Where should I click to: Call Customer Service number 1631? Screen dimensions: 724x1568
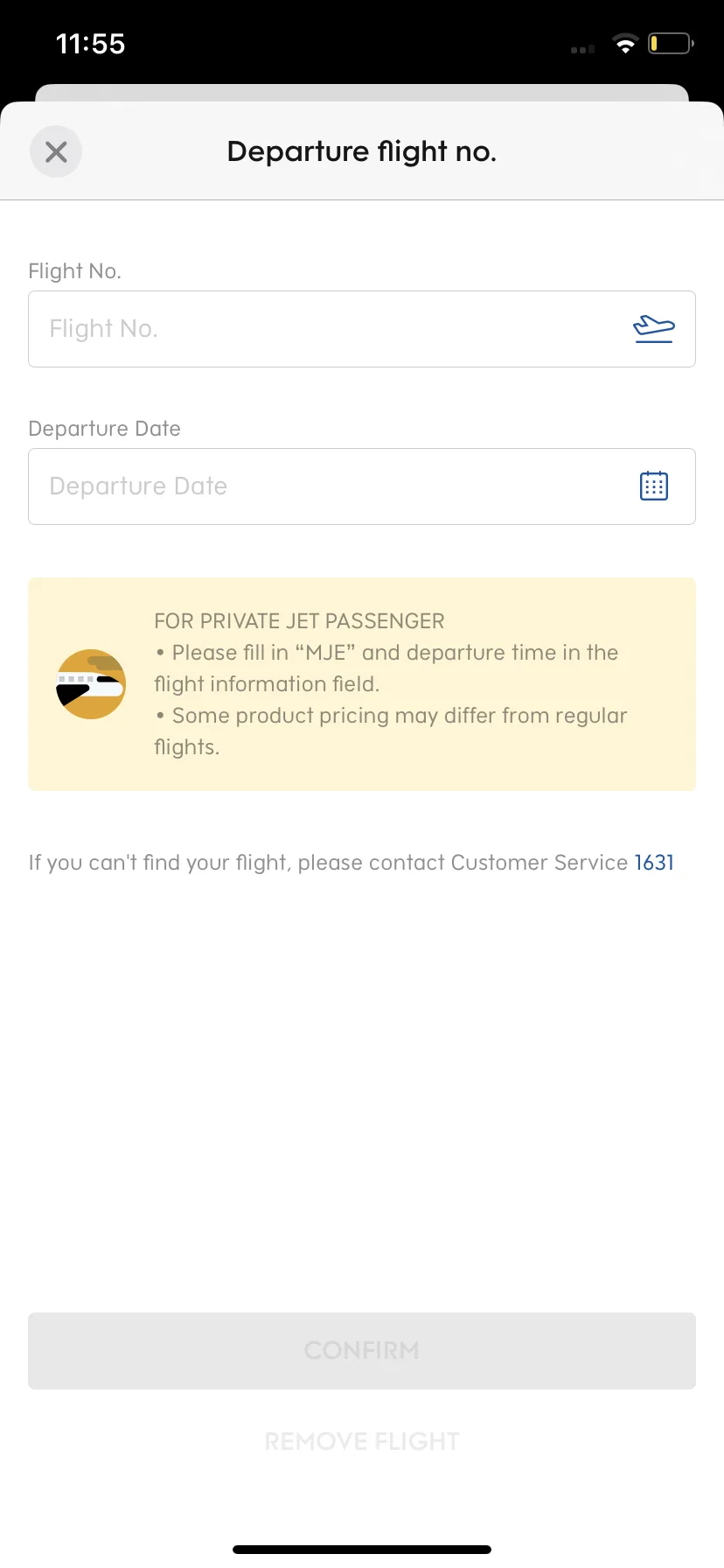click(x=654, y=863)
